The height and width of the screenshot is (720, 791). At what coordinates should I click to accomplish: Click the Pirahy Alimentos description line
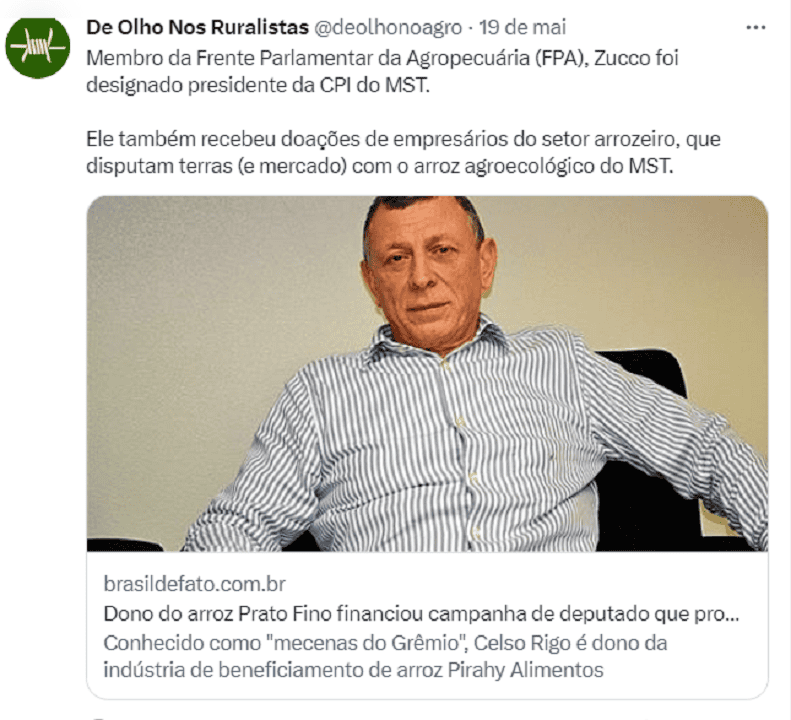pos(353,671)
